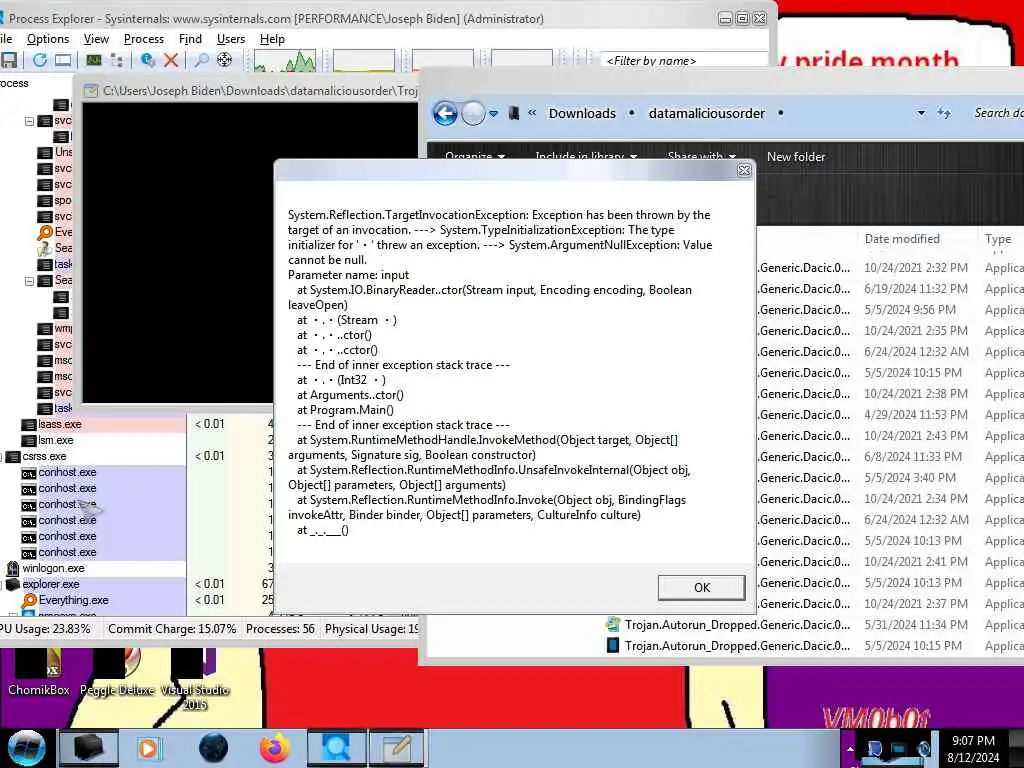Toggle the process tree view icon
Screen dimensions: 1024x768
[117, 60]
